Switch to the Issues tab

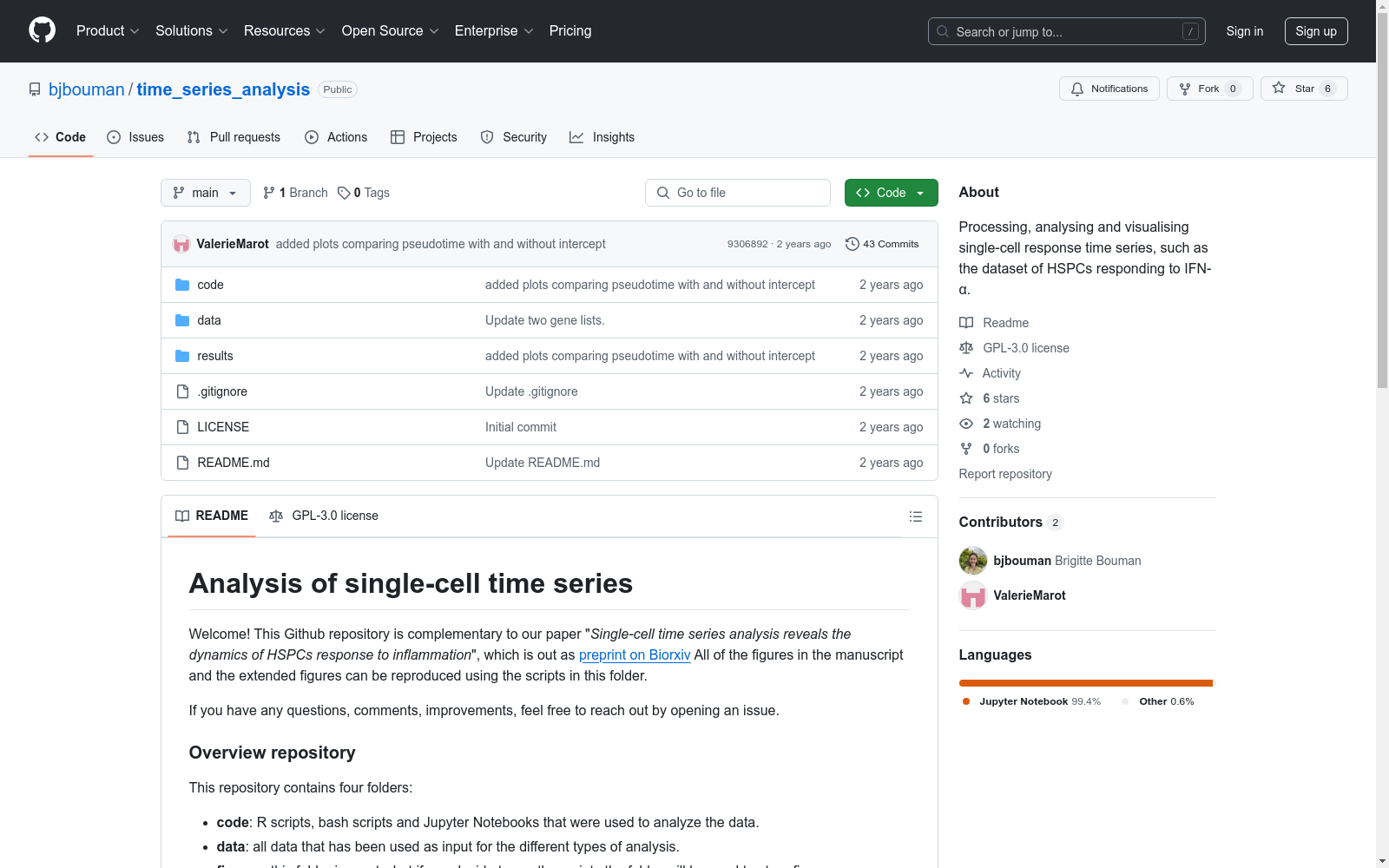coord(135,137)
